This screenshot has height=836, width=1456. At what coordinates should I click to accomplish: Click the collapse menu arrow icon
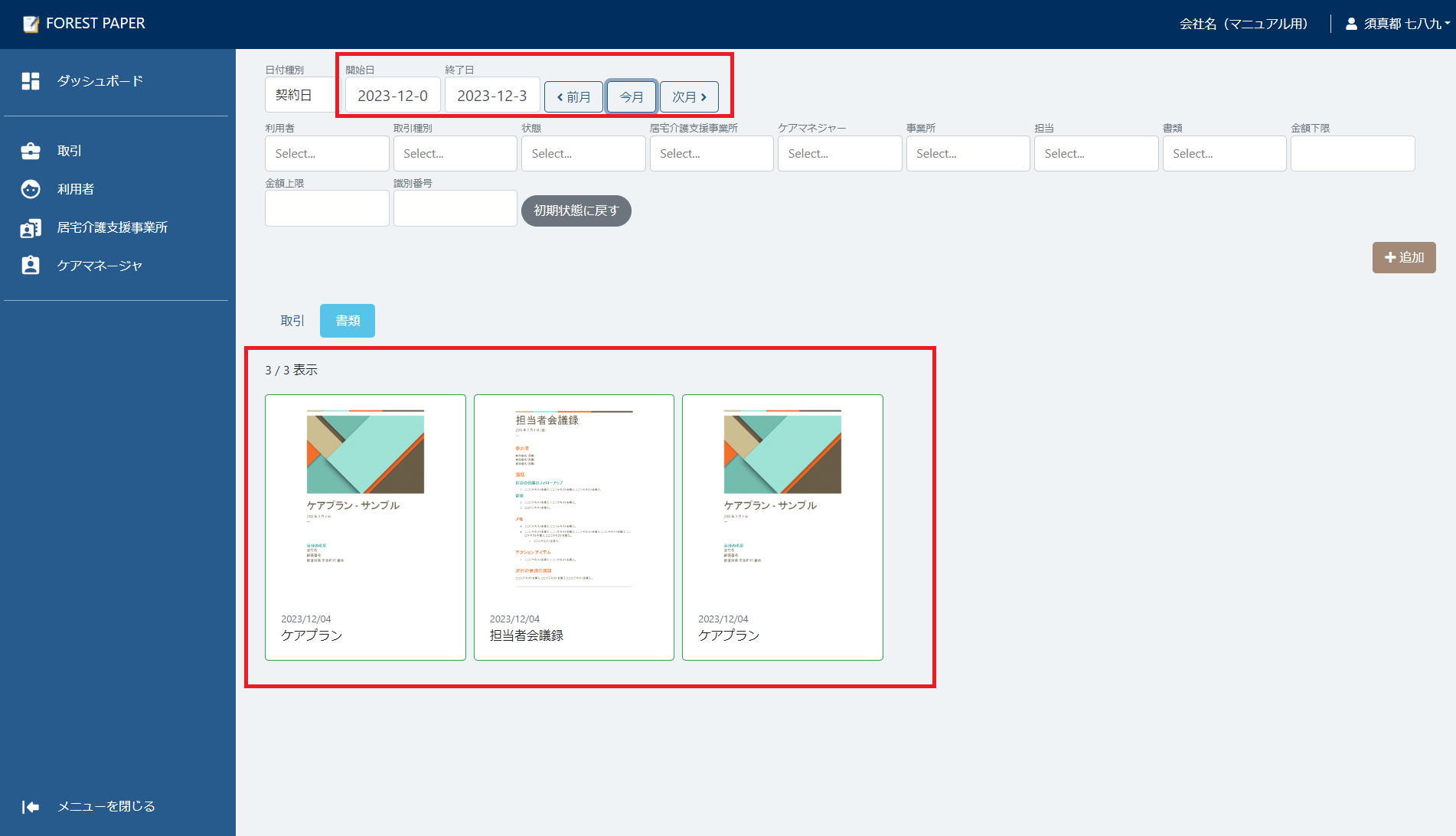click(31, 807)
